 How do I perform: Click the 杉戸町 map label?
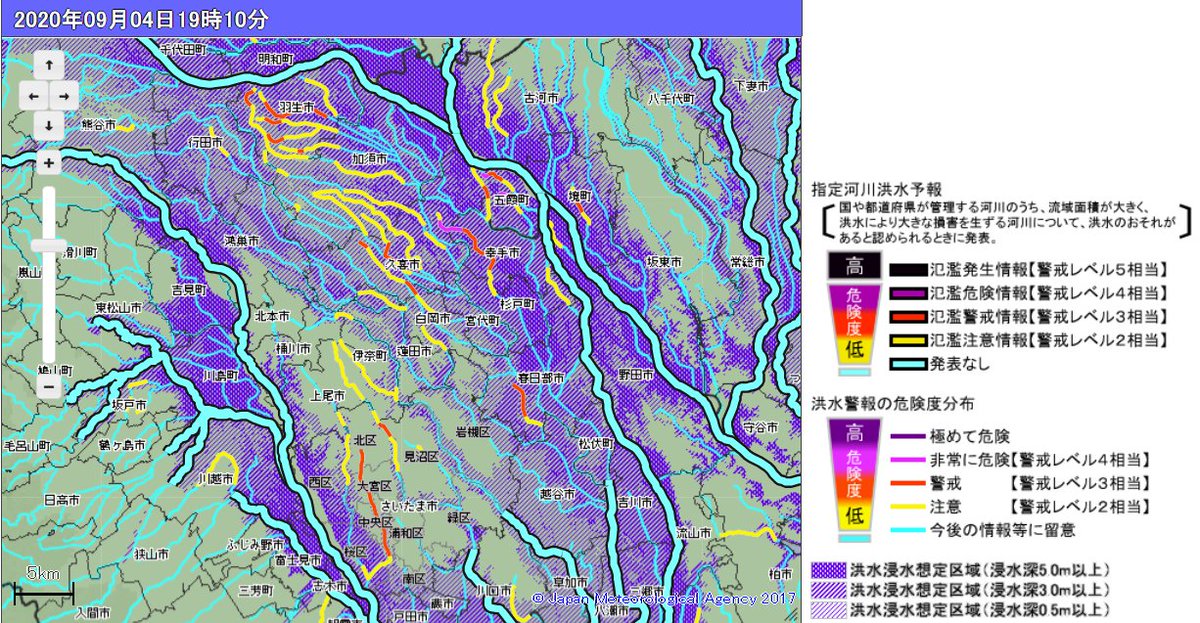click(518, 302)
